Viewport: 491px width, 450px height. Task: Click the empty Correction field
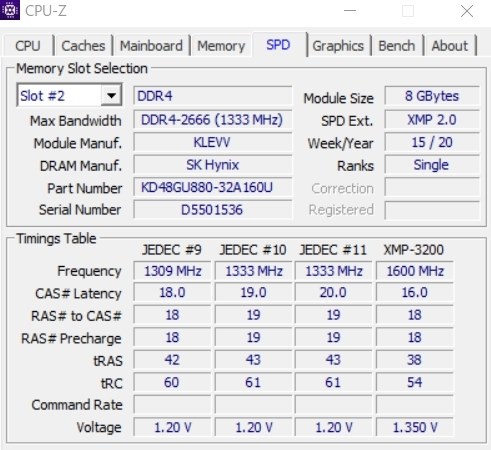coord(432,187)
